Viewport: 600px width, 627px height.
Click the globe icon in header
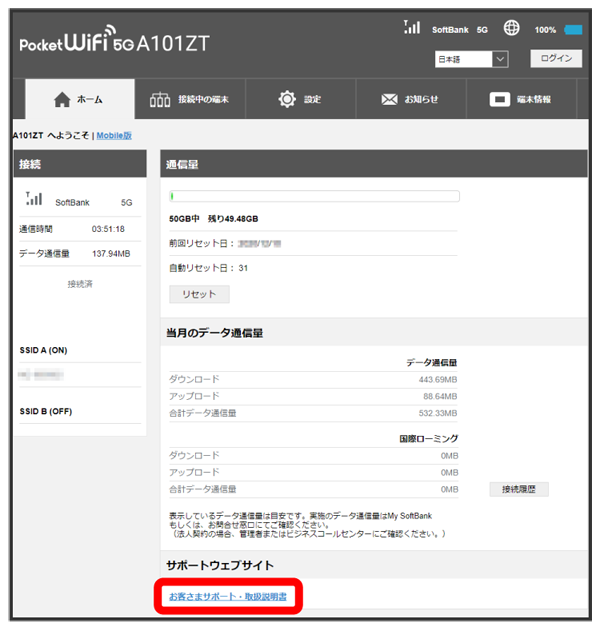pyautogui.click(x=513, y=29)
